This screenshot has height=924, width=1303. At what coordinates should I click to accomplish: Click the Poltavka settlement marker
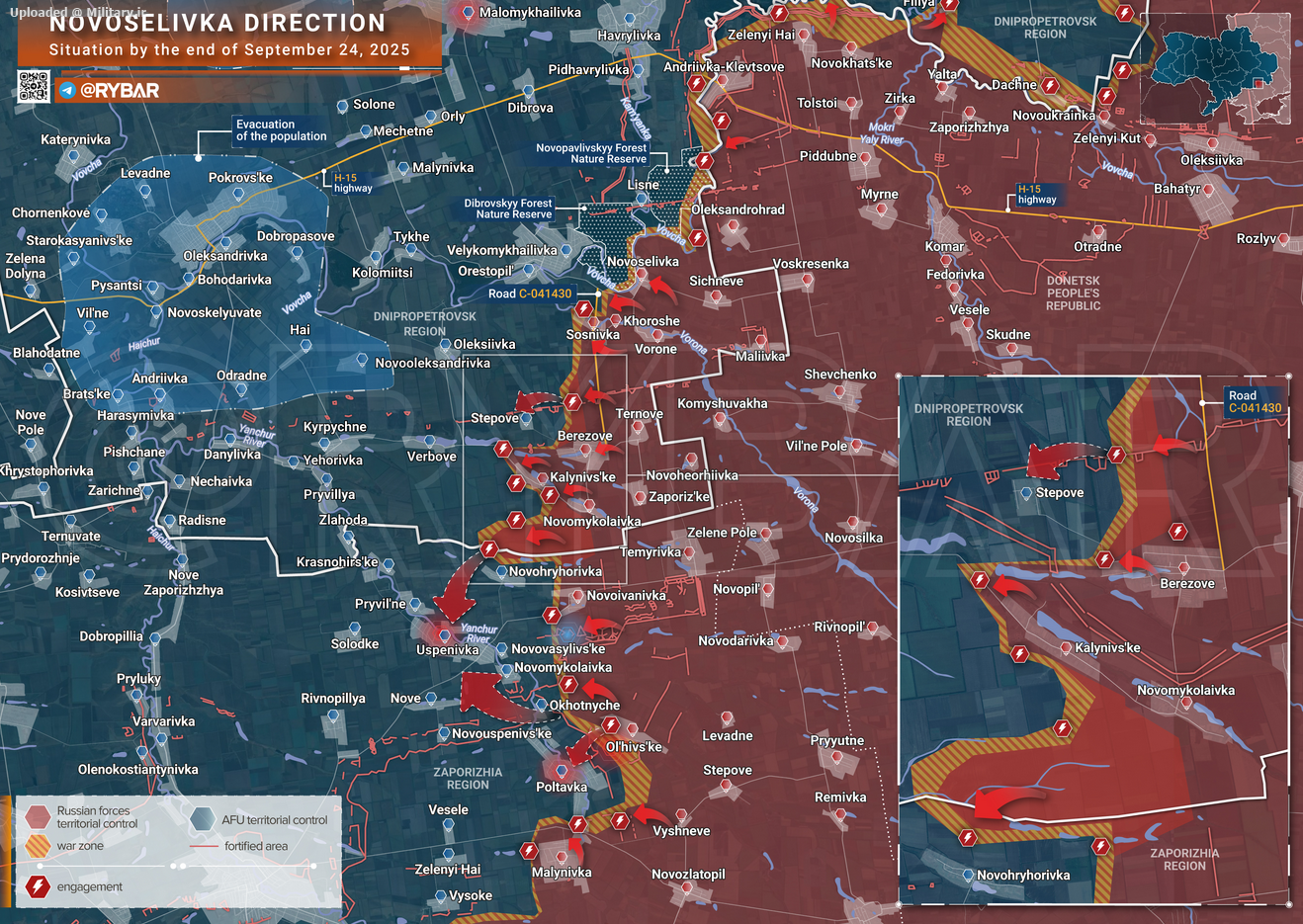click(x=562, y=772)
